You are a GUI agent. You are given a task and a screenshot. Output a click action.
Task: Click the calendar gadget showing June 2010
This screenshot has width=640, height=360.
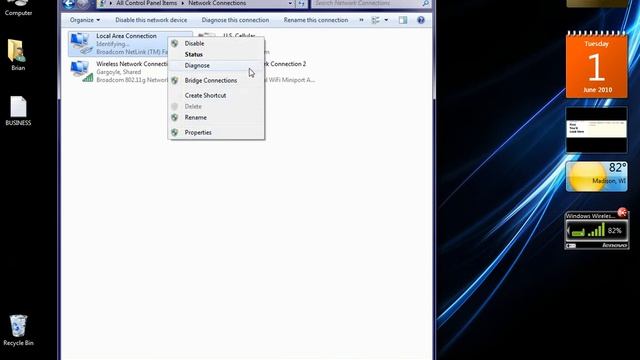[x=597, y=65]
